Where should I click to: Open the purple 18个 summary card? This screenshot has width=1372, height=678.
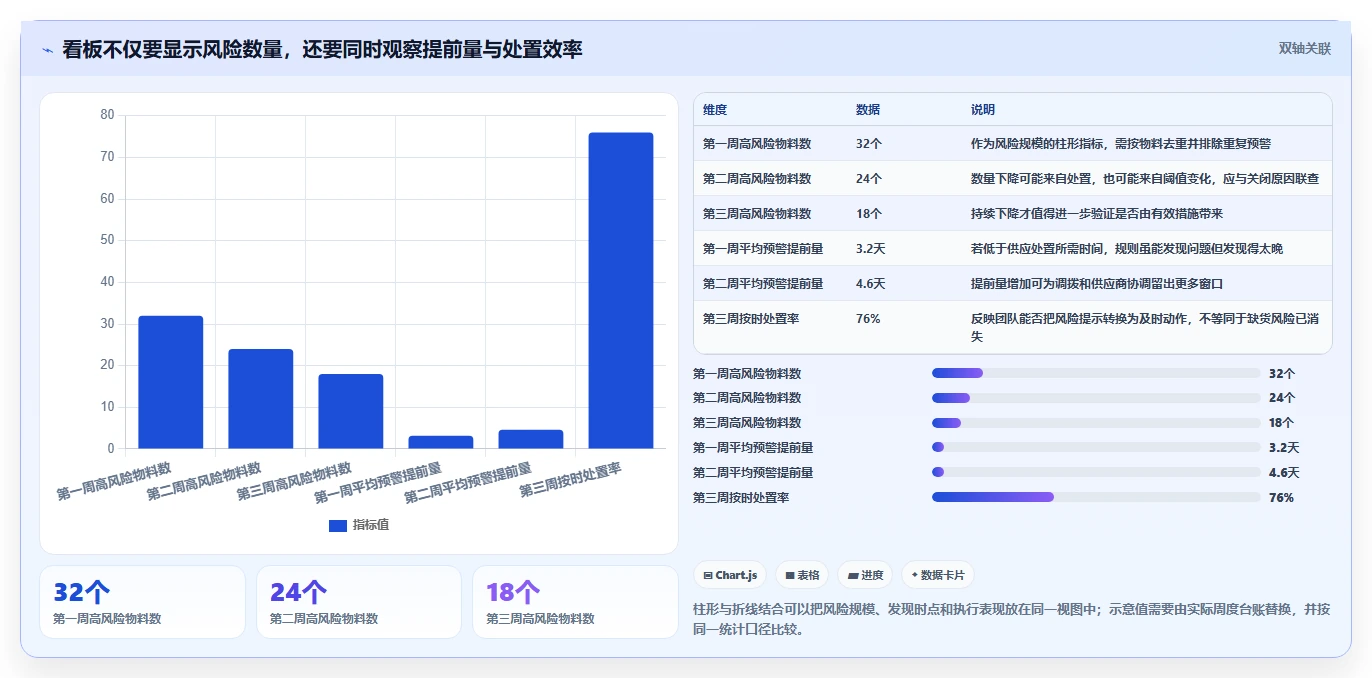[576, 602]
